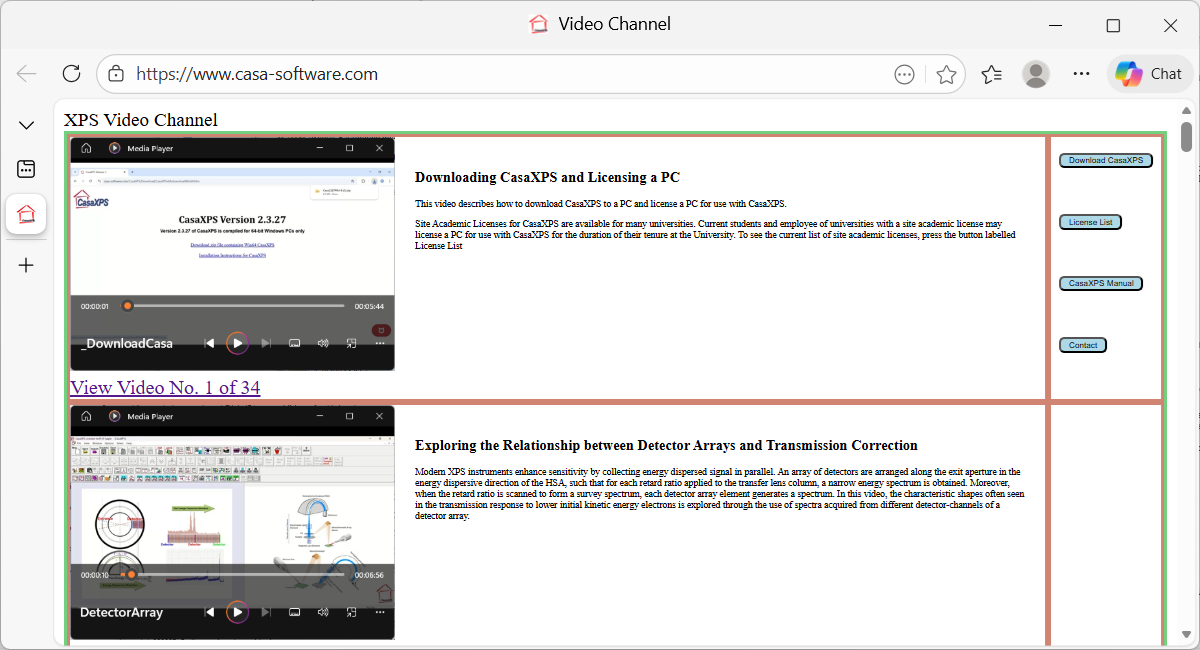Open the browser profile icon
The width and height of the screenshot is (1200, 650).
pos(1036,73)
